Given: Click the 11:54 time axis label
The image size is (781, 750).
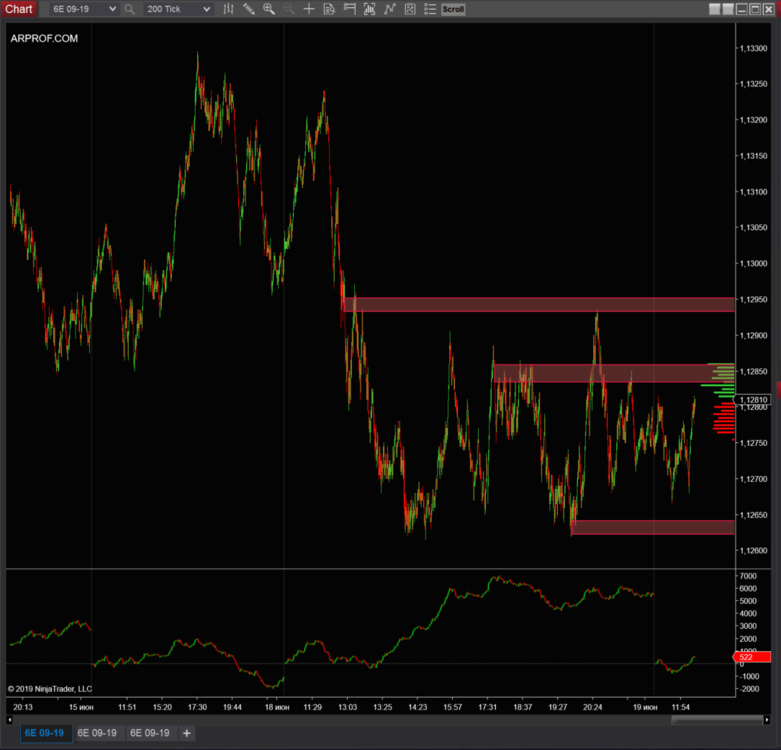Looking at the screenshot, I should [680, 707].
